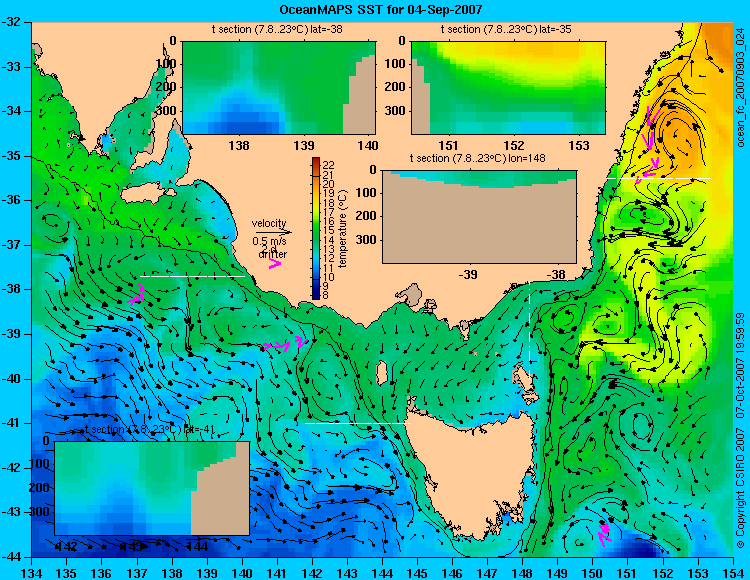Click the vertical 'ocean_fc_20070903_024' label
750x580 pixels.
pos(740,87)
